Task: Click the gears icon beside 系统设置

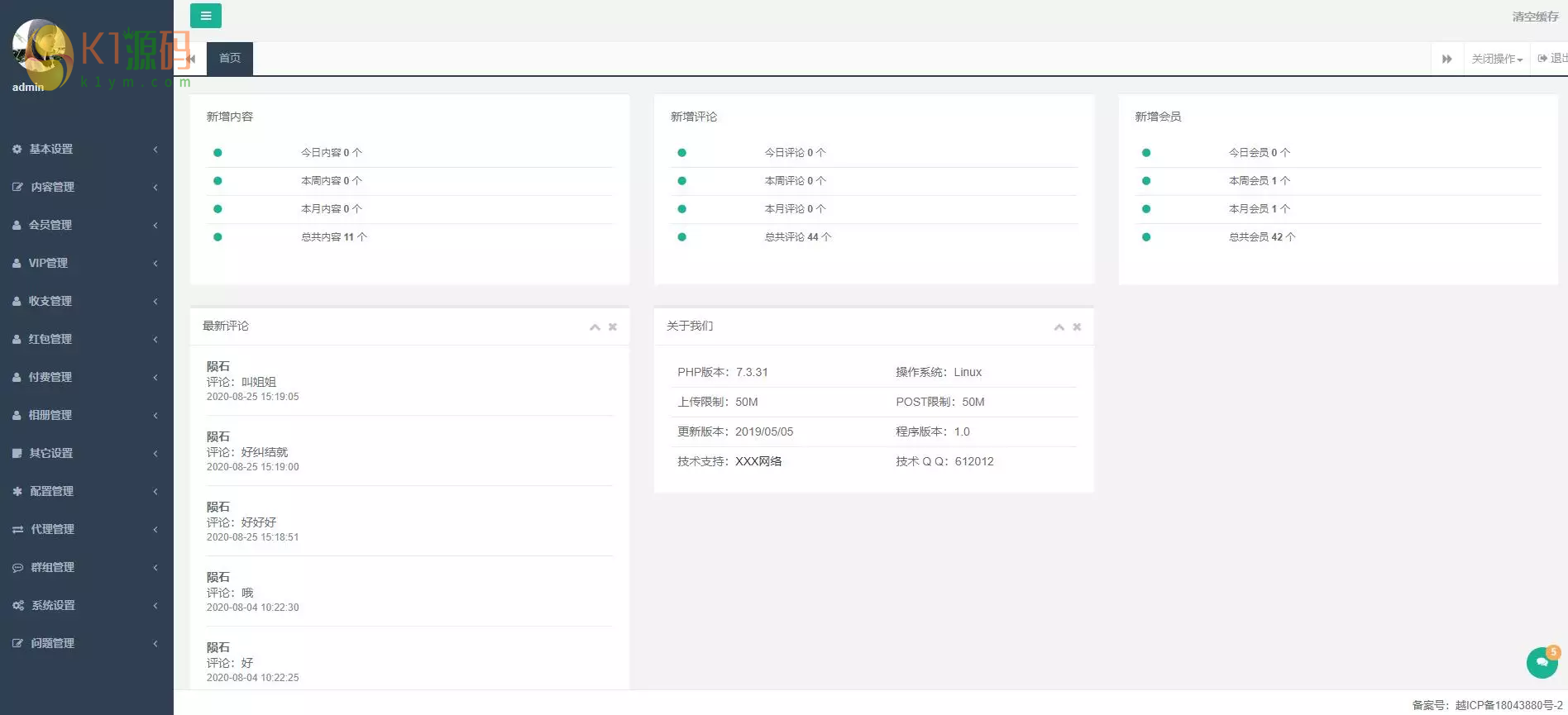Action: tap(18, 605)
